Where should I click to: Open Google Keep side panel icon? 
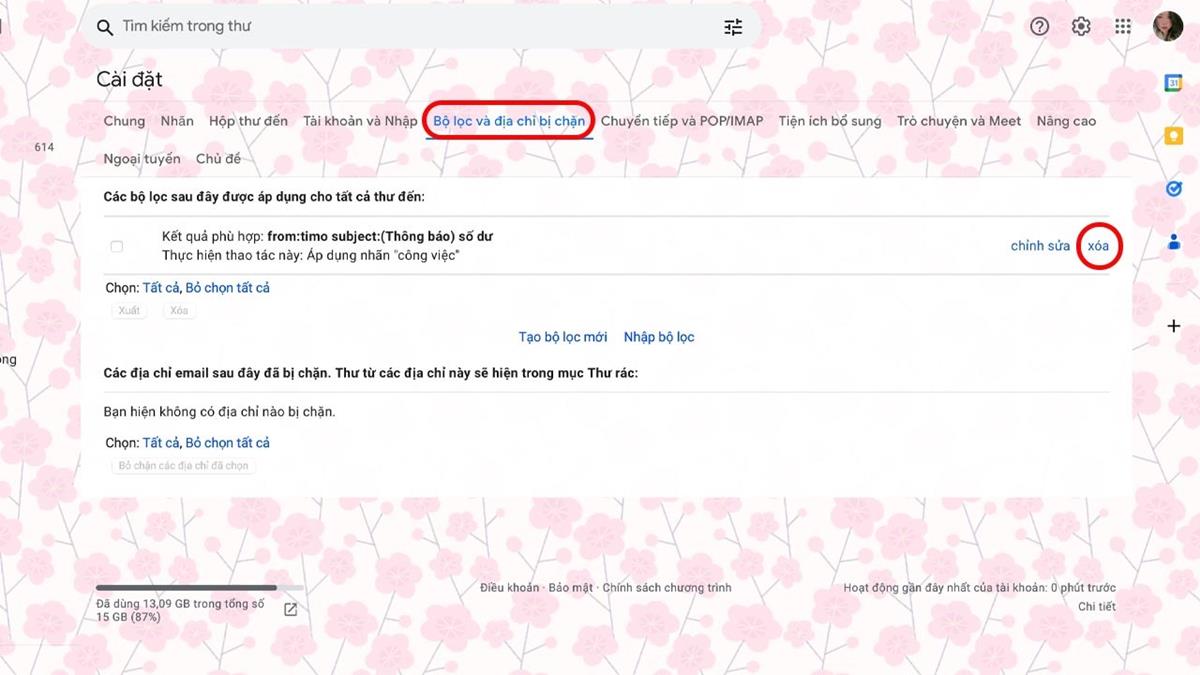tap(1174, 135)
